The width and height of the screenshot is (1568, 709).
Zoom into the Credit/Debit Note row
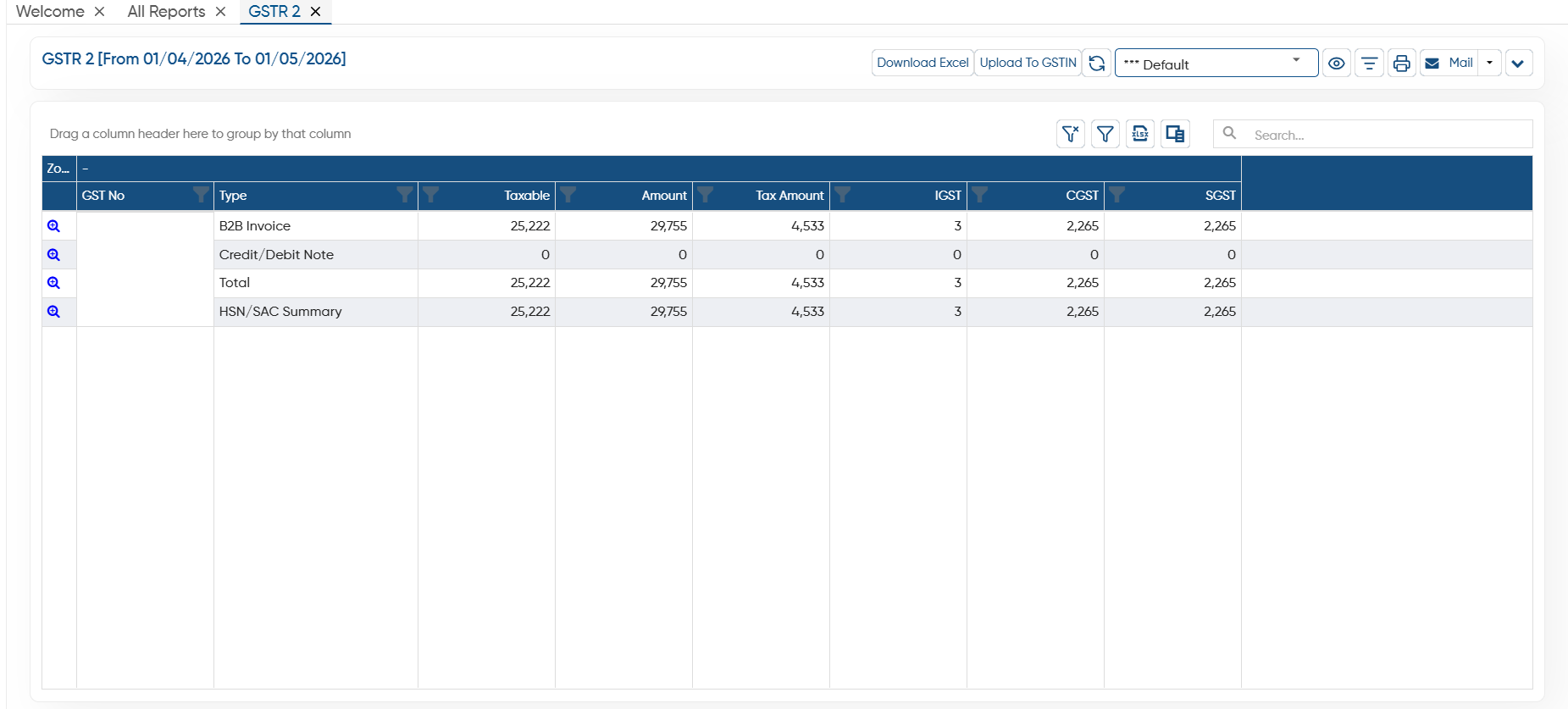(x=53, y=255)
